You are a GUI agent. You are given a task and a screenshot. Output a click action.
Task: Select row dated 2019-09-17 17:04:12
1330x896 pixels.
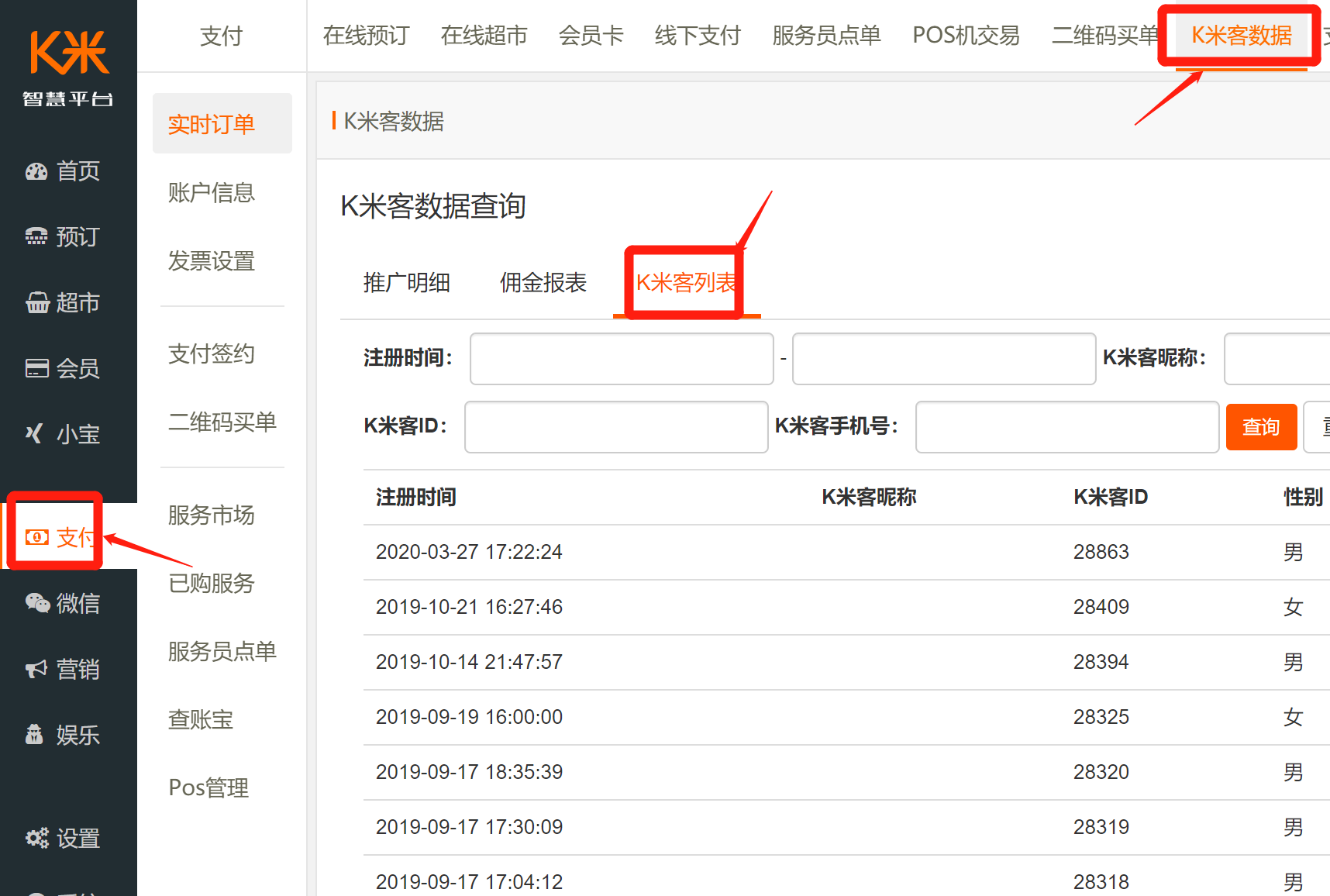click(x=846, y=877)
